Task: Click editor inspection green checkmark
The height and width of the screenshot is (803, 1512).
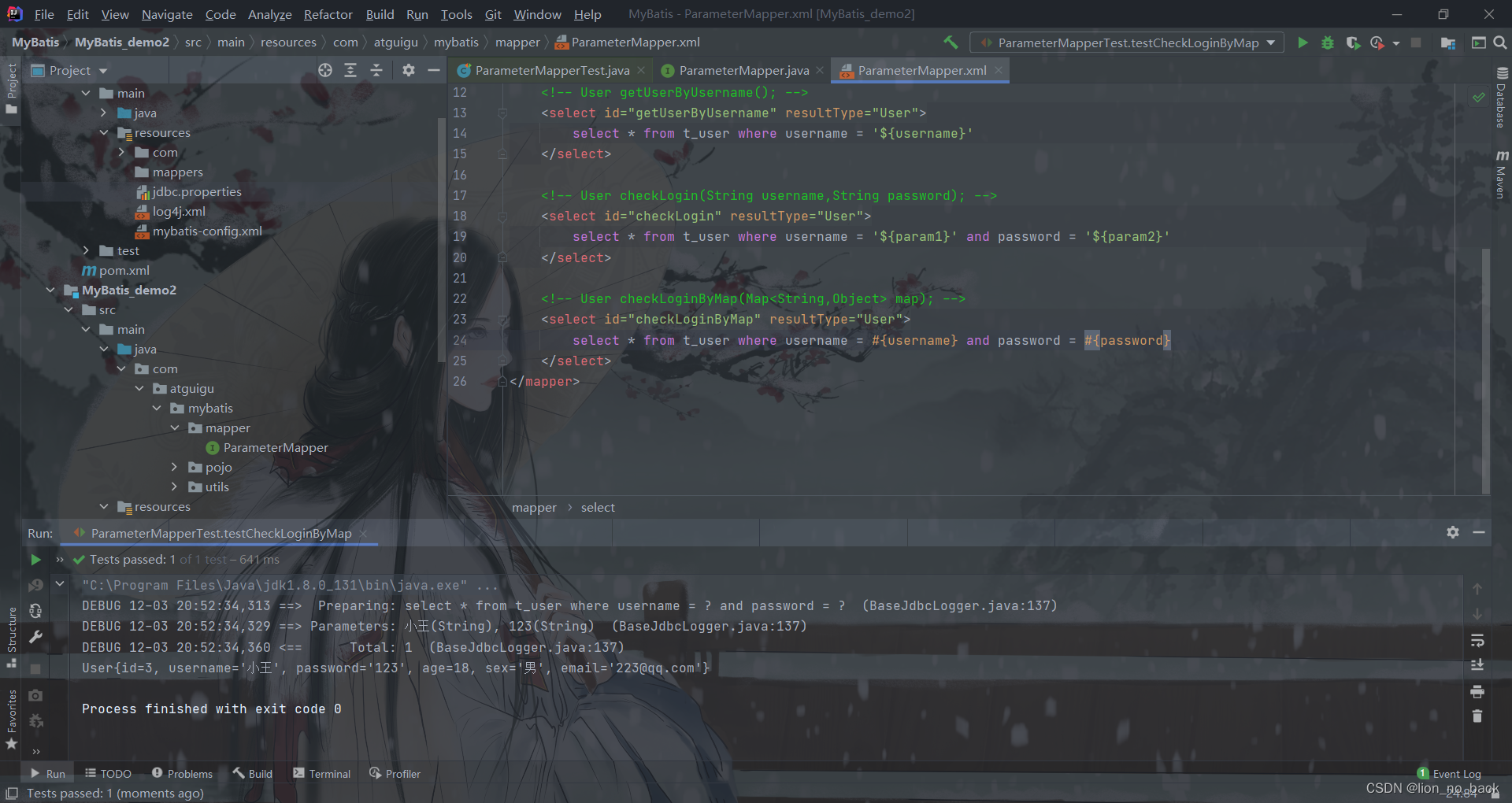Action: click(x=1478, y=98)
